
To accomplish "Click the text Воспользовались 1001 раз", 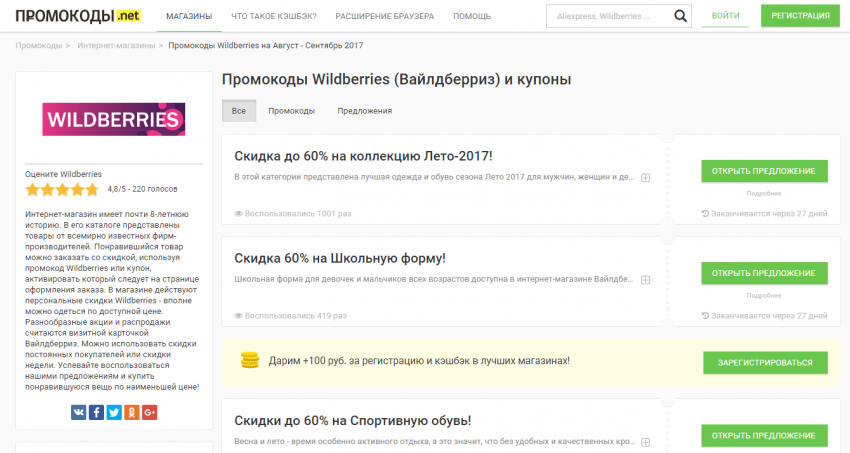I will (x=293, y=213).
